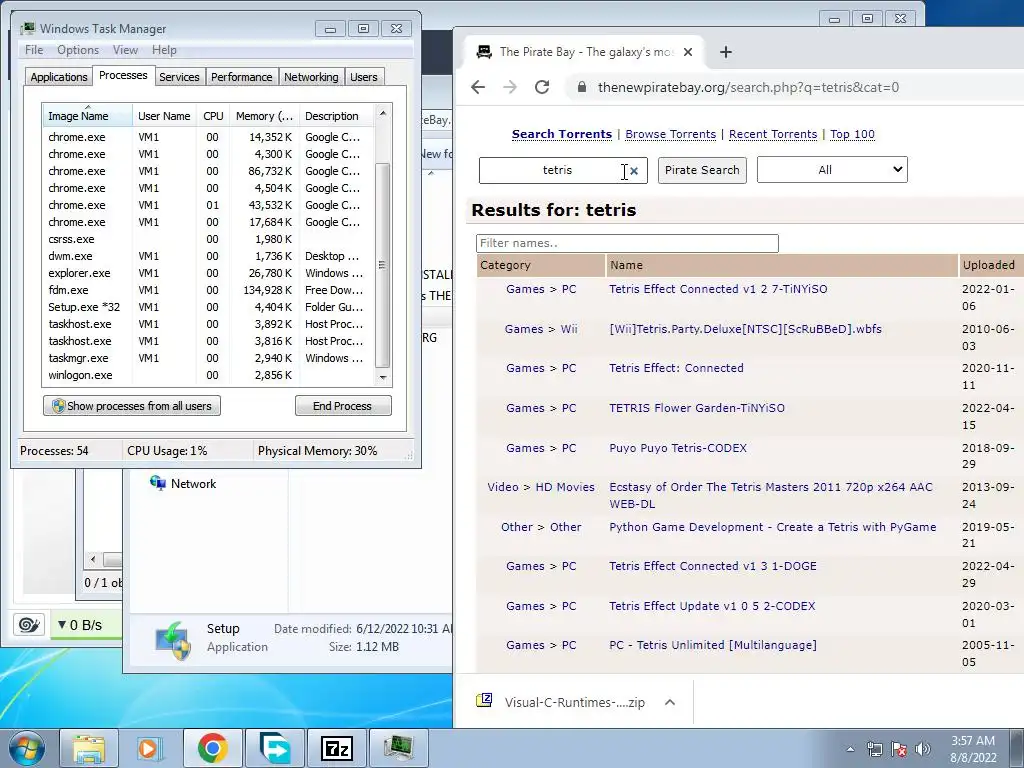Click the End Process button
This screenshot has height=768, width=1024.
[343, 406]
